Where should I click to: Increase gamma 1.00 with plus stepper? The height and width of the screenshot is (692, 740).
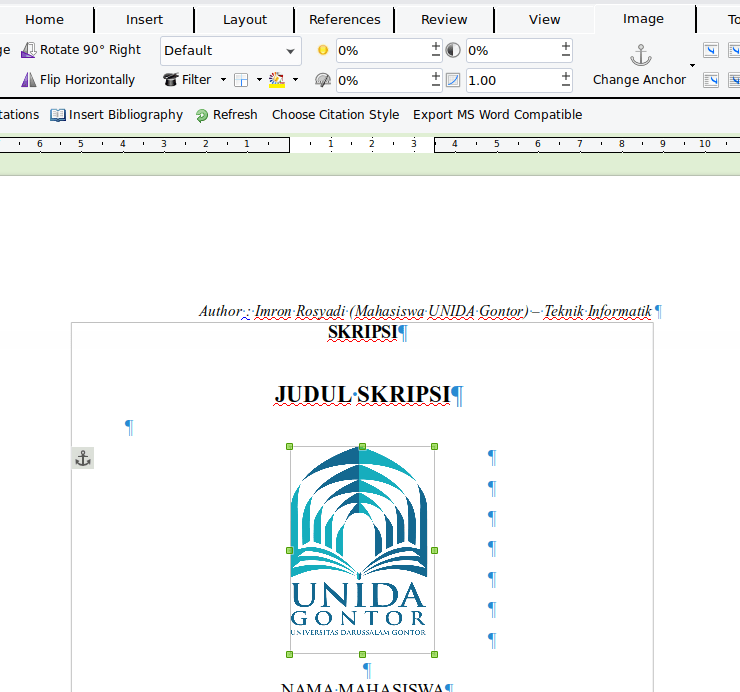565,76
